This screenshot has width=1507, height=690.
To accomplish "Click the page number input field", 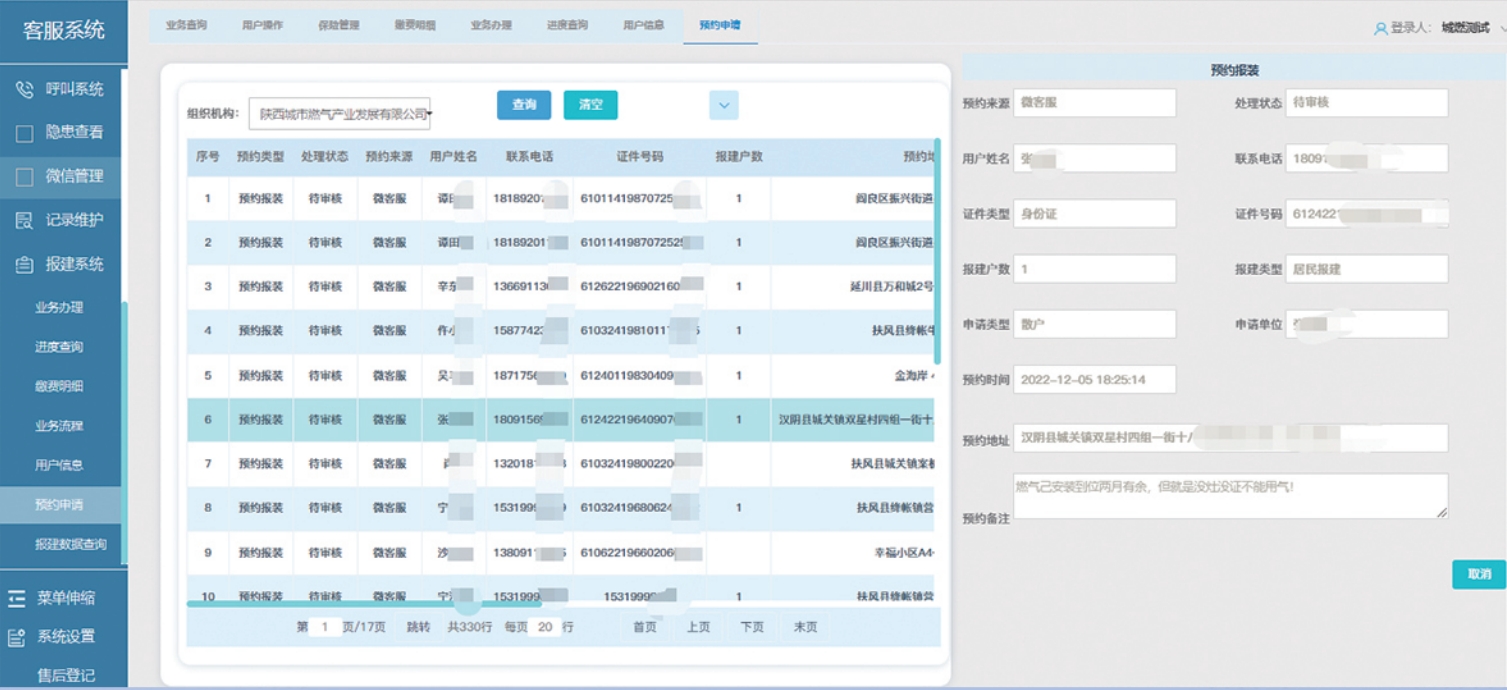I will point(325,627).
